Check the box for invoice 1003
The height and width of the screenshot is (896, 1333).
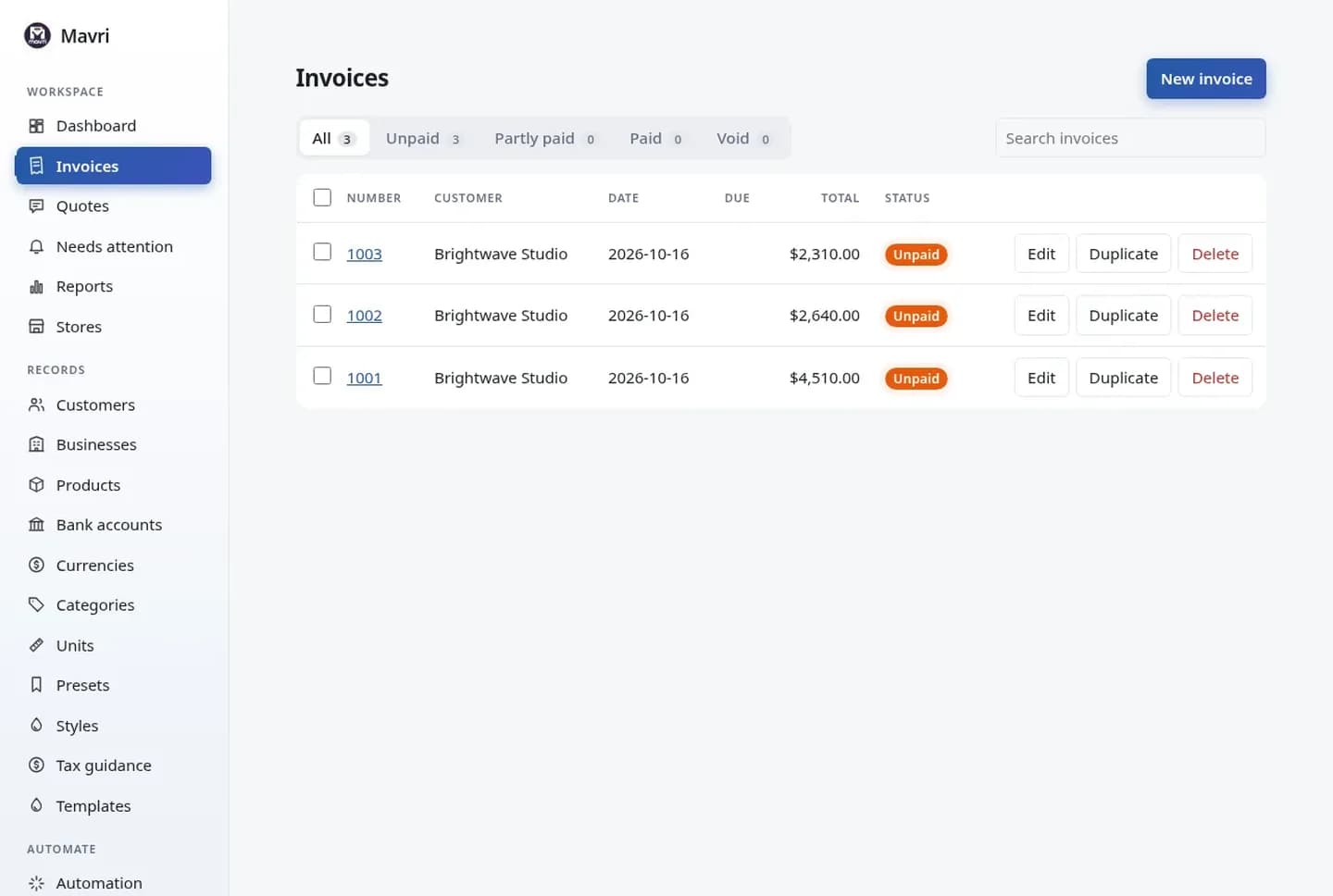pyautogui.click(x=322, y=252)
